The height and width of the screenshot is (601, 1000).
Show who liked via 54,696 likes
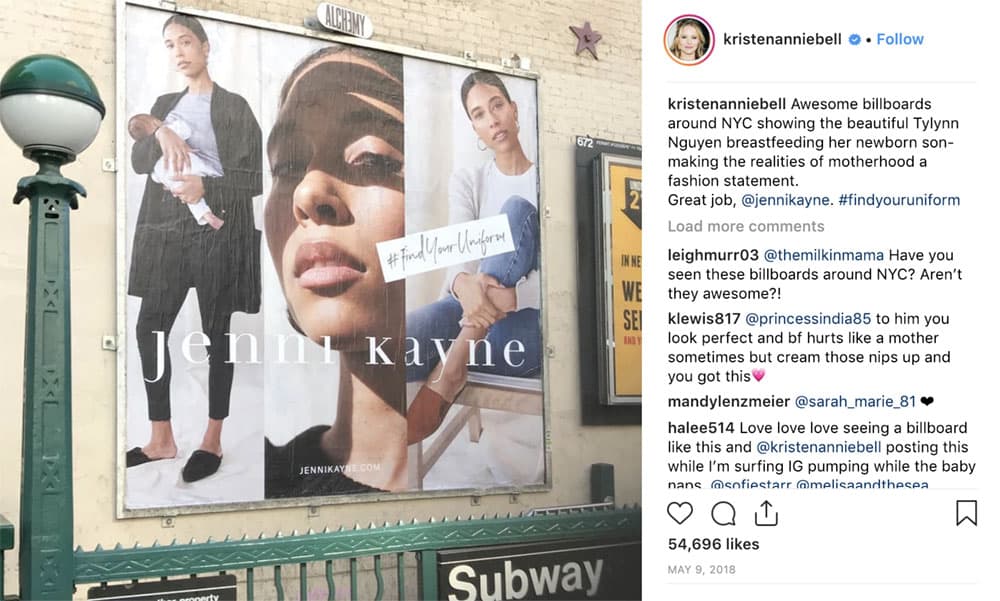[714, 544]
